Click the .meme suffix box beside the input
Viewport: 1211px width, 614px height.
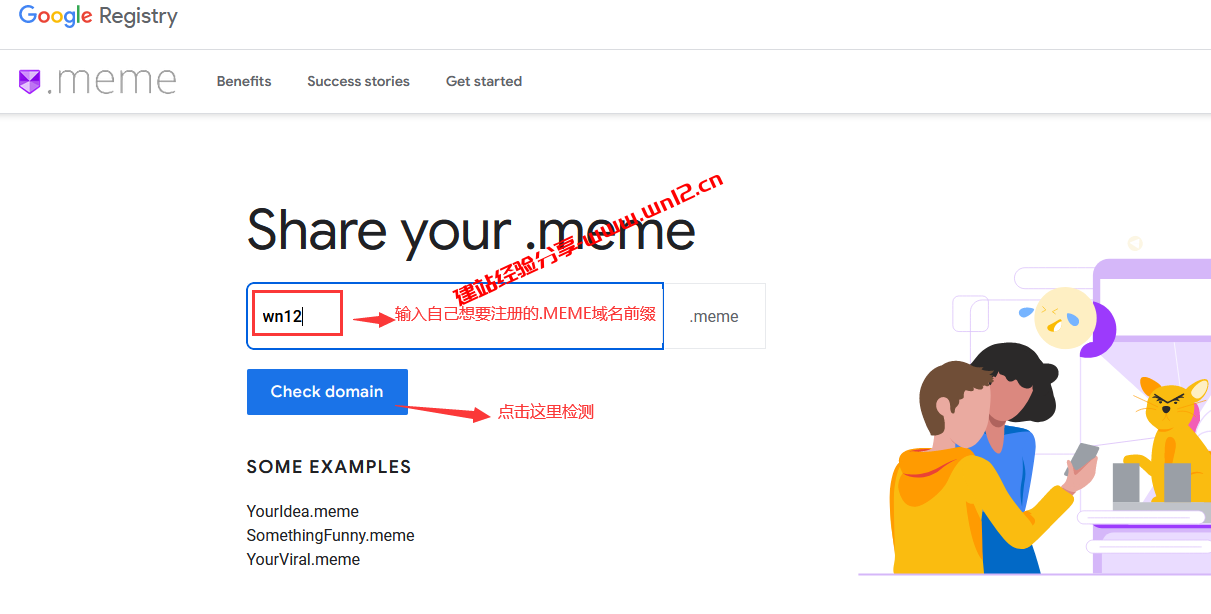(x=714, y=316)
